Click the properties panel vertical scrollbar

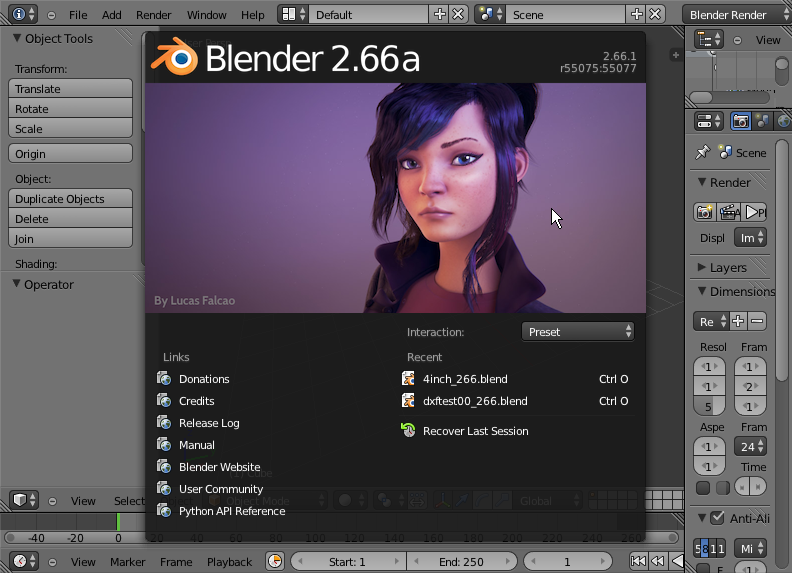(x=782, y=260)
